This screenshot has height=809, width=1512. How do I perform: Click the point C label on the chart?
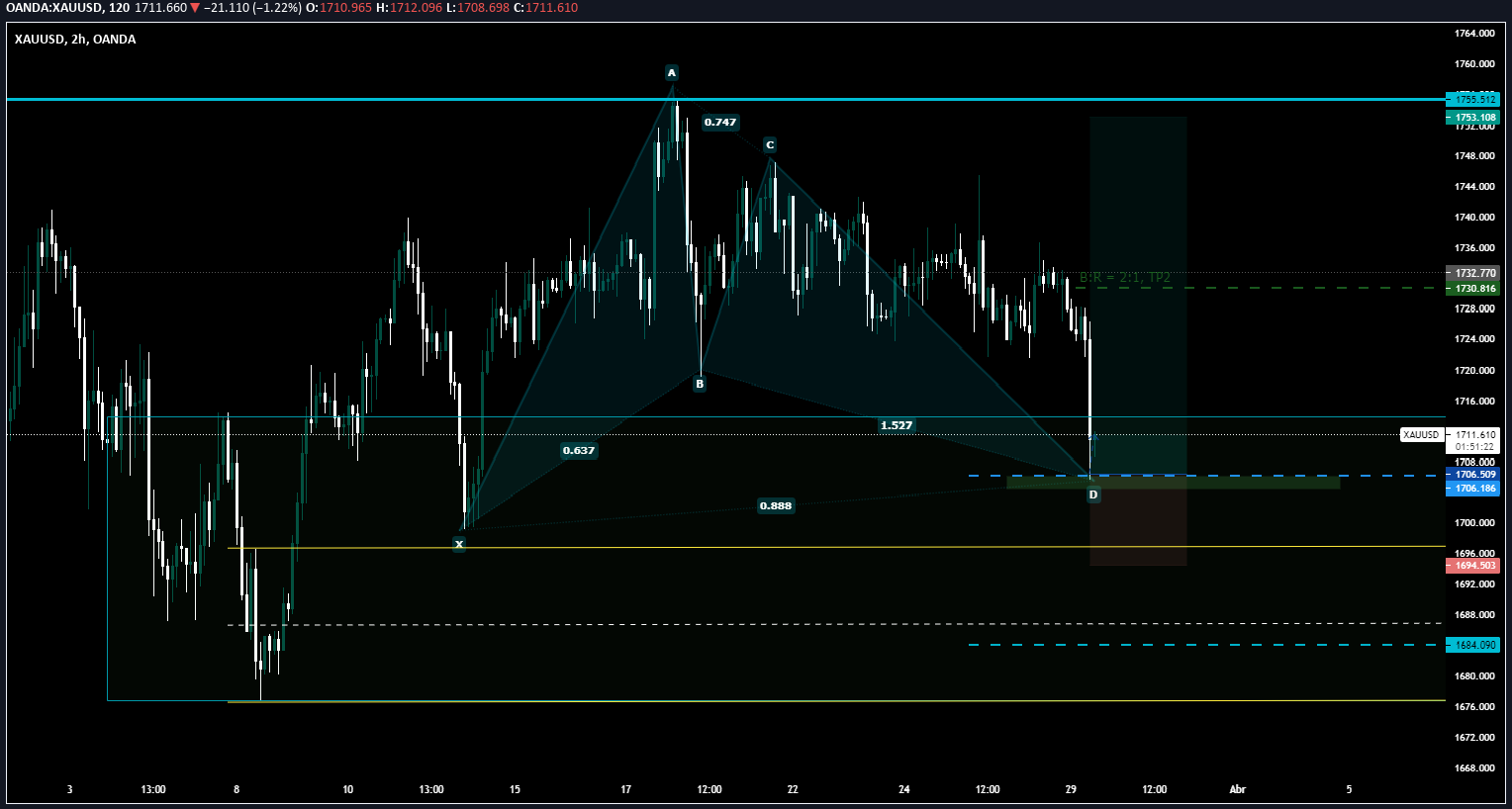[770, 145]
